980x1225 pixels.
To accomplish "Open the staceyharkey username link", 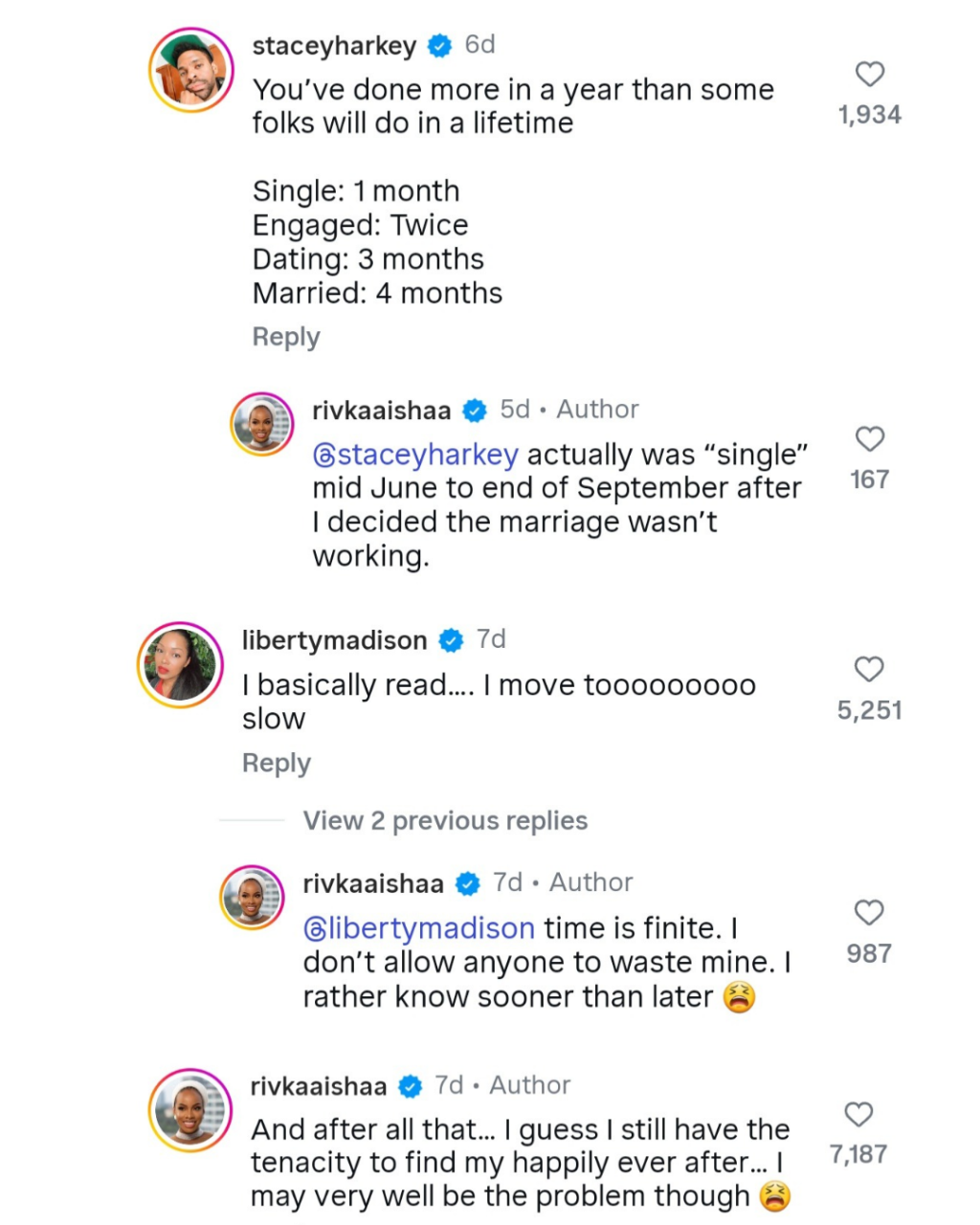I will coord(333,45).
